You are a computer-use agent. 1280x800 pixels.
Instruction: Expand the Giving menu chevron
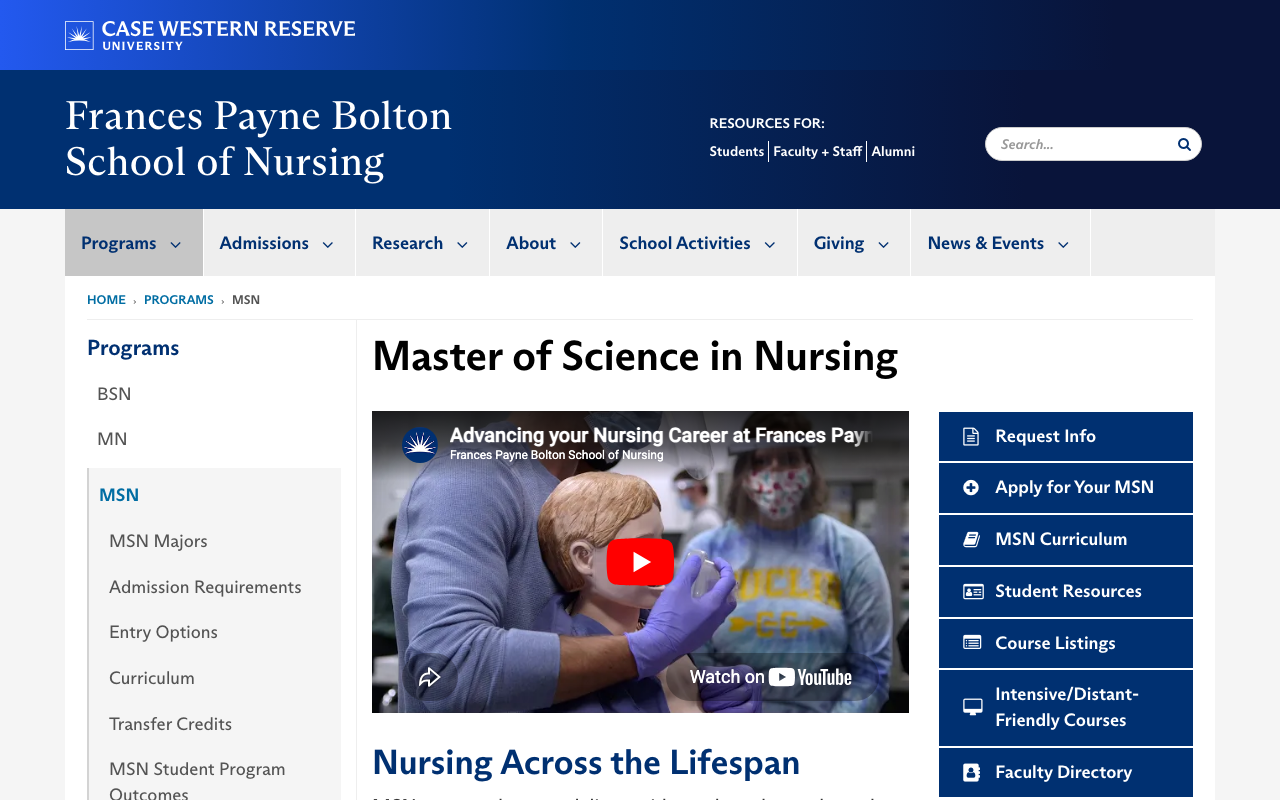[883, 244]
